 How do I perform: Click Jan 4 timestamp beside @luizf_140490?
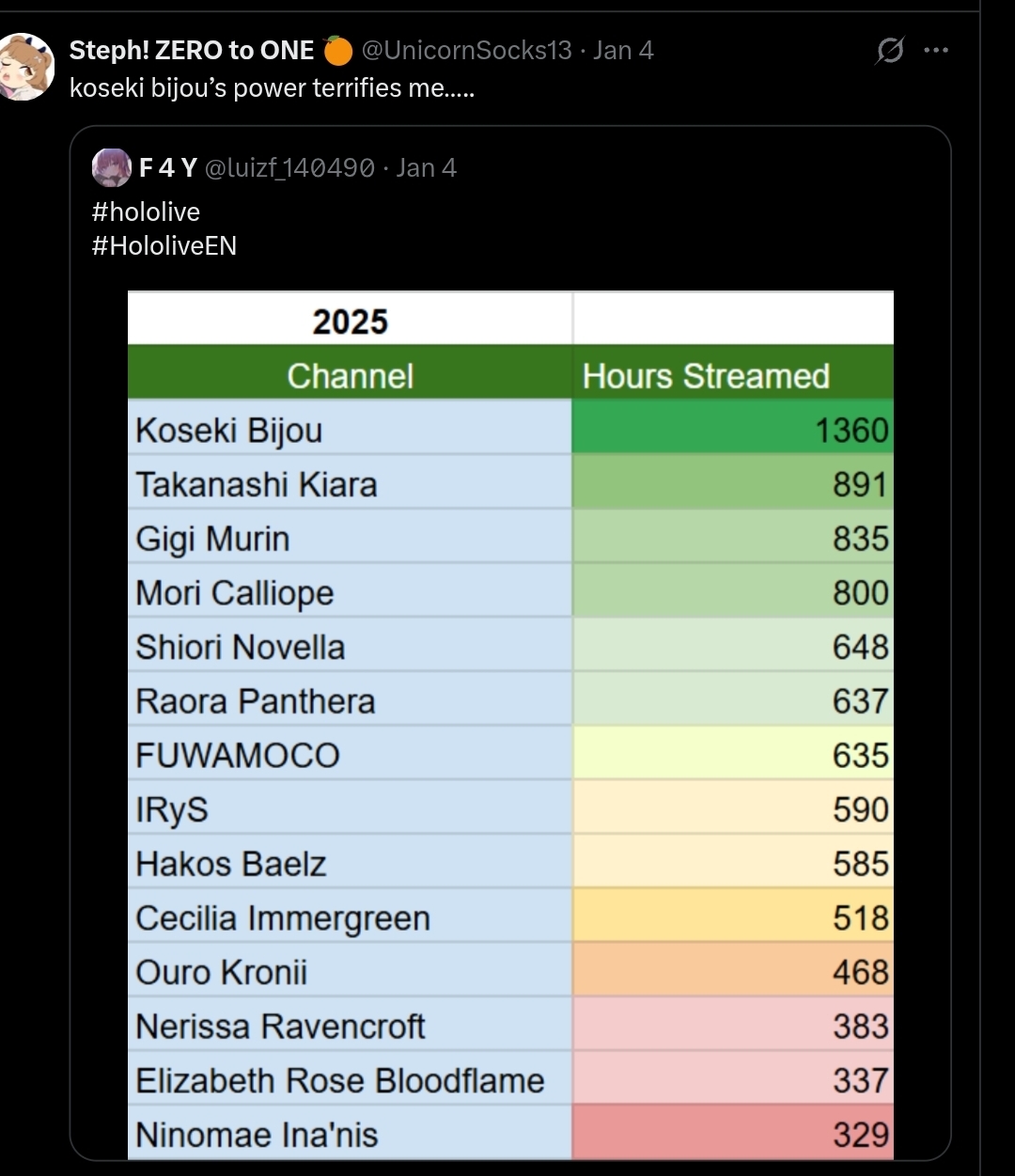tap(427, 168)
